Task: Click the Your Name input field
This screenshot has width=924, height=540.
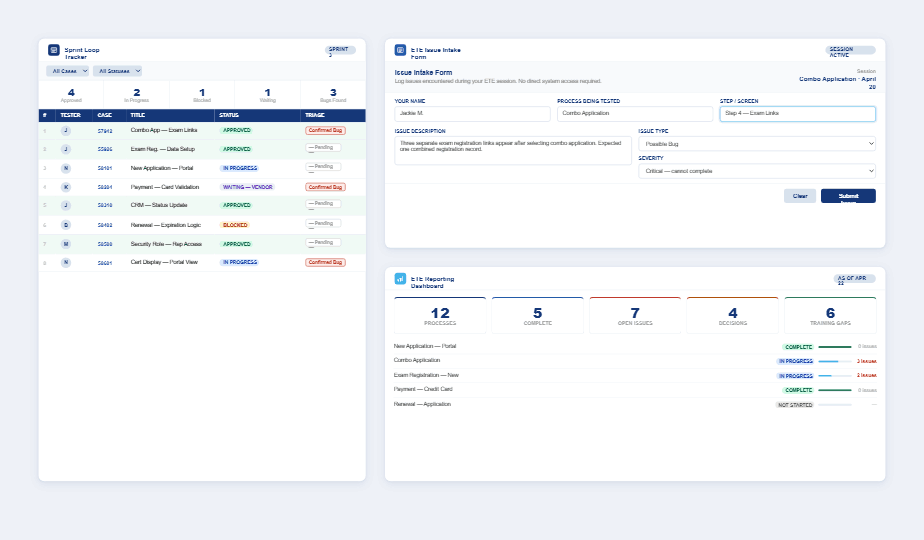Action: point(472,113)
